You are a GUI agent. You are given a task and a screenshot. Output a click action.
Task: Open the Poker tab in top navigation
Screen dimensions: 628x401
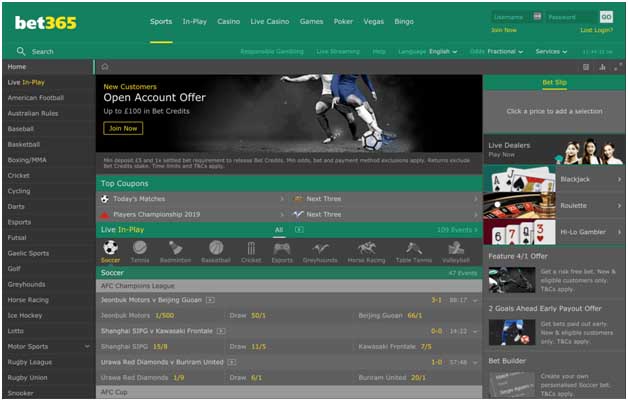343,20
